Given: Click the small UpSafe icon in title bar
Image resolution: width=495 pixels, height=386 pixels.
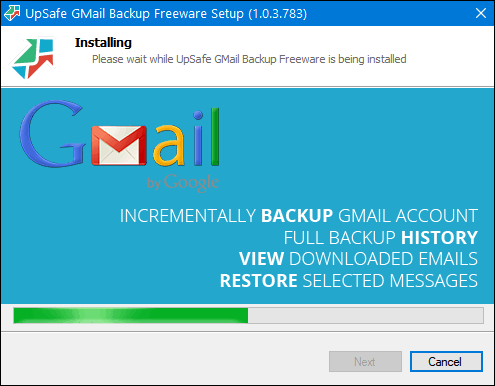Looking at the screenshot, I should point(12,13).
